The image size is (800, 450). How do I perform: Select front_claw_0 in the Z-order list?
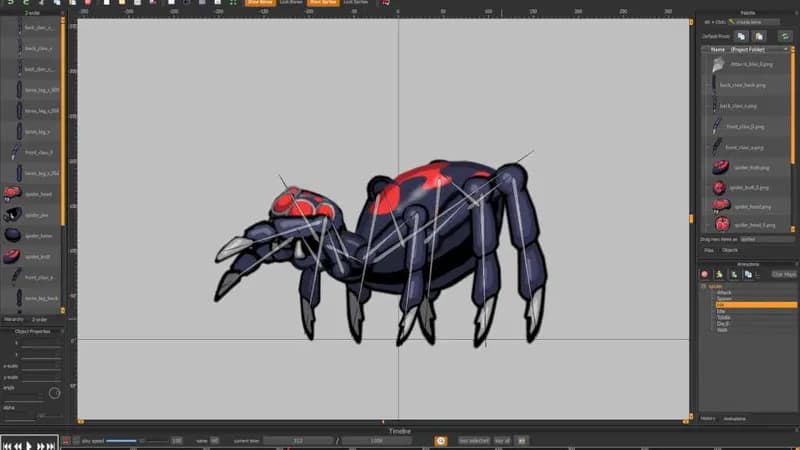point(32,152)
